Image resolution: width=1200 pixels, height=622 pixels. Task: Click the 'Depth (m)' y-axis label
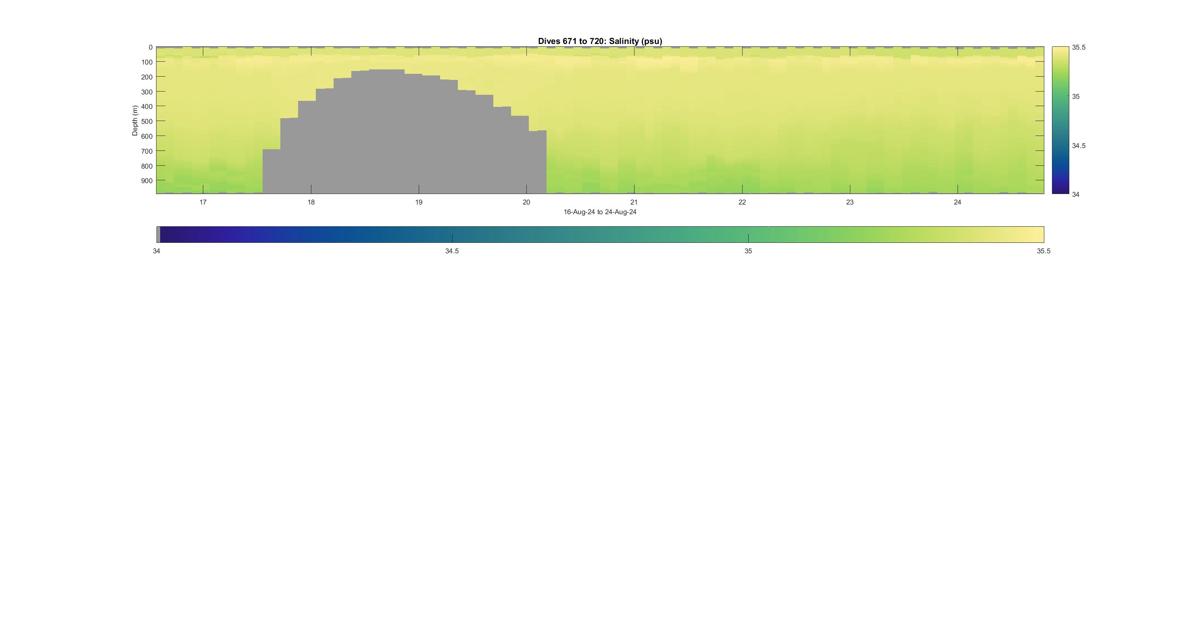(134, 120)
